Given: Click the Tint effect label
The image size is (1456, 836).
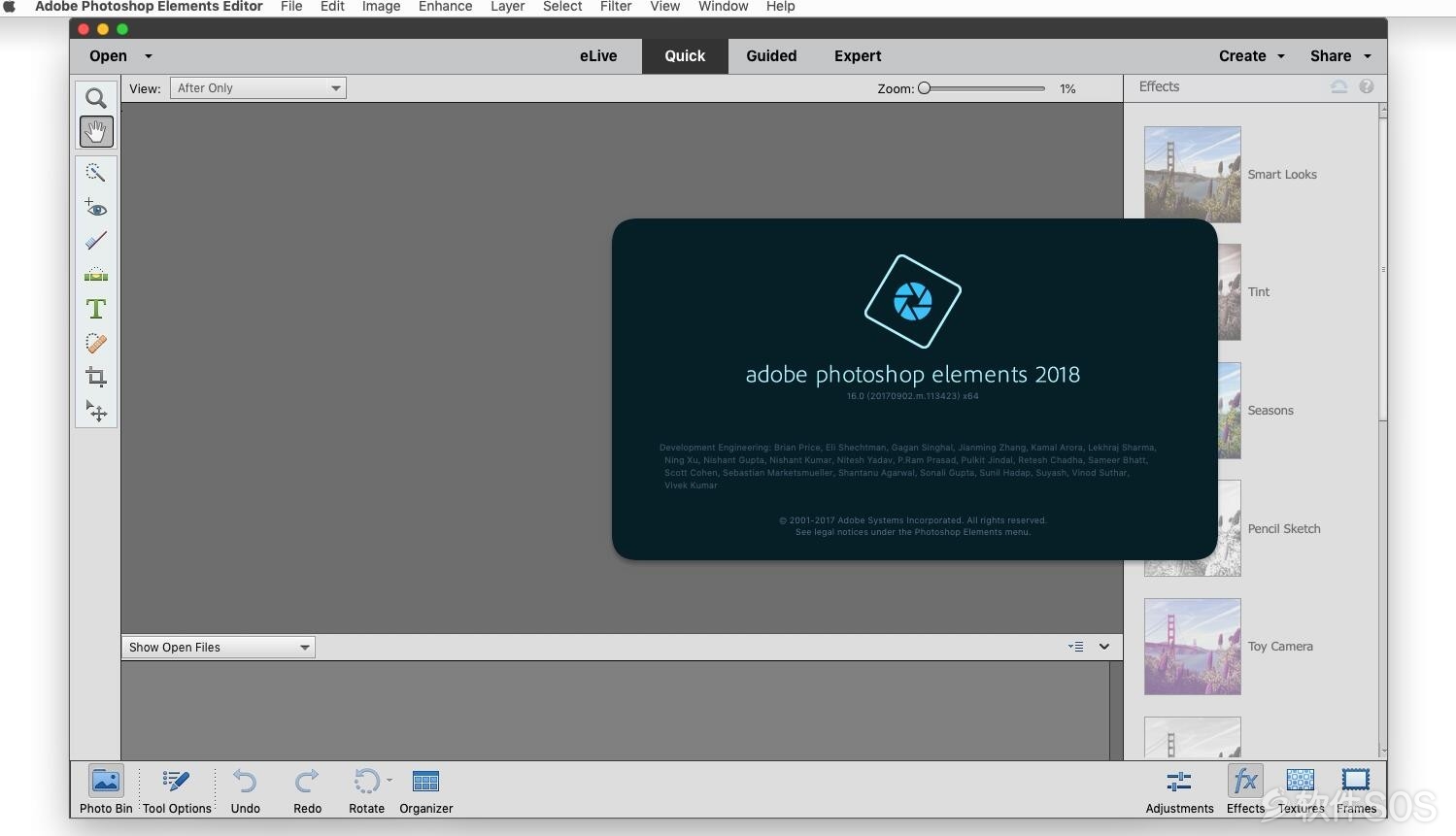Looking at the screenshot, I should click(1259, 292).
